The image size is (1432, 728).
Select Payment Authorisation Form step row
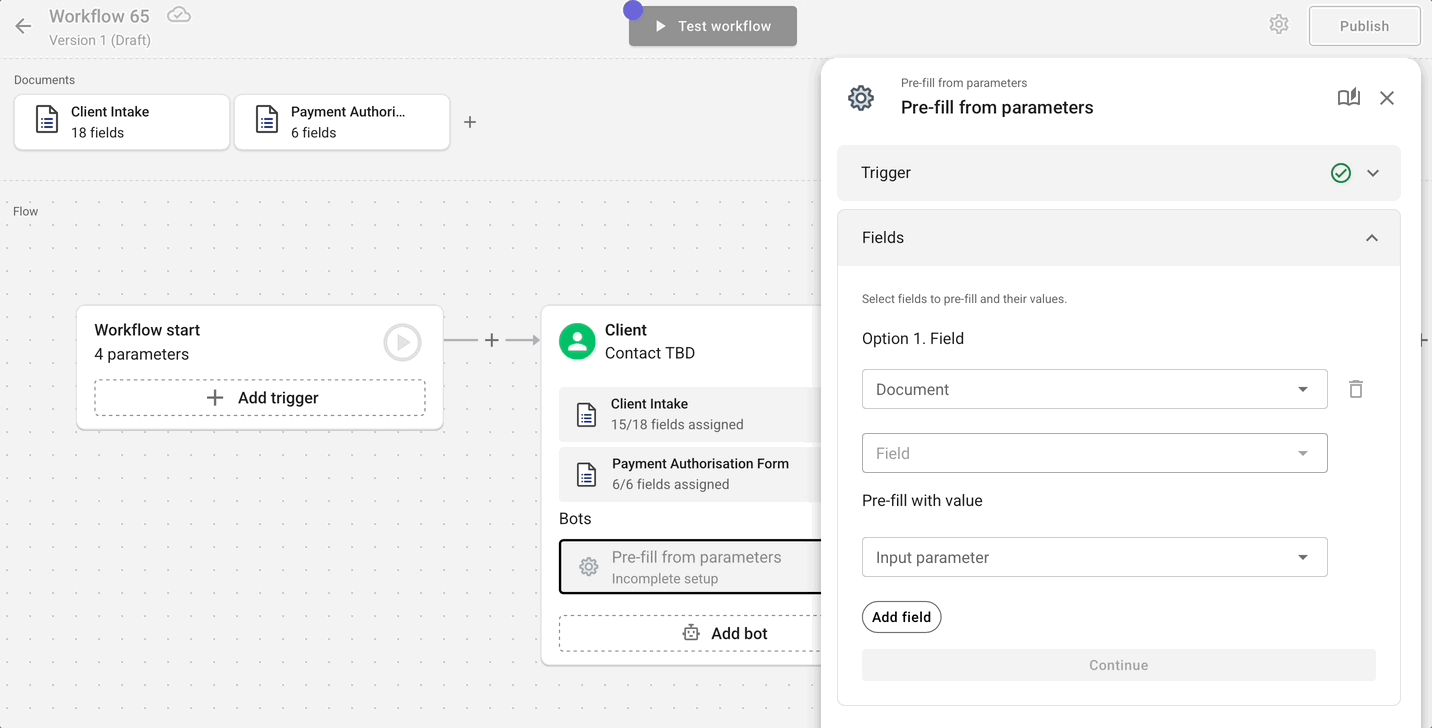click(691, 474)
